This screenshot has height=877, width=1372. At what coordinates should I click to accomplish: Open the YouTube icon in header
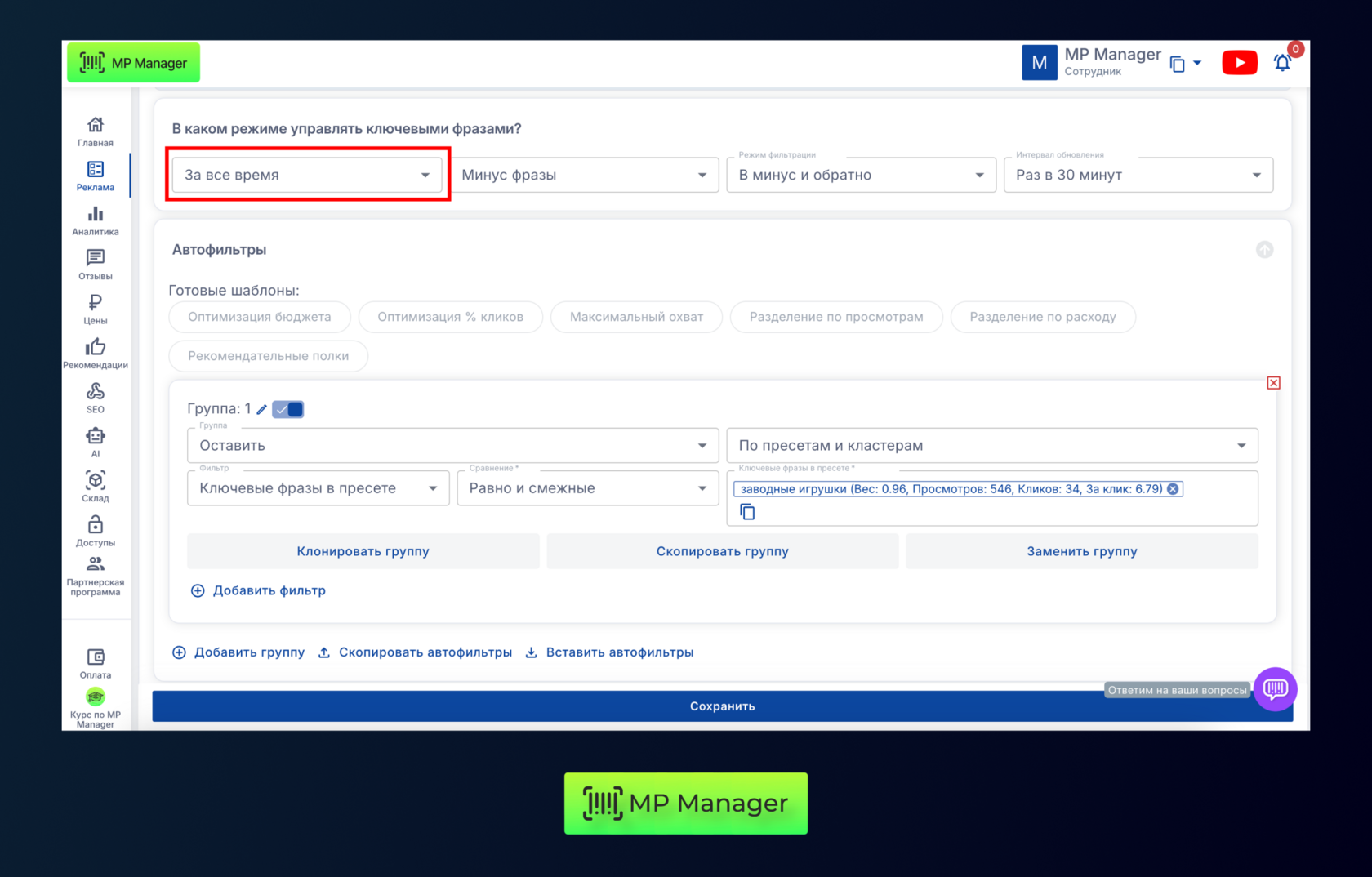pyautogui.click(x=1239, y=63)
